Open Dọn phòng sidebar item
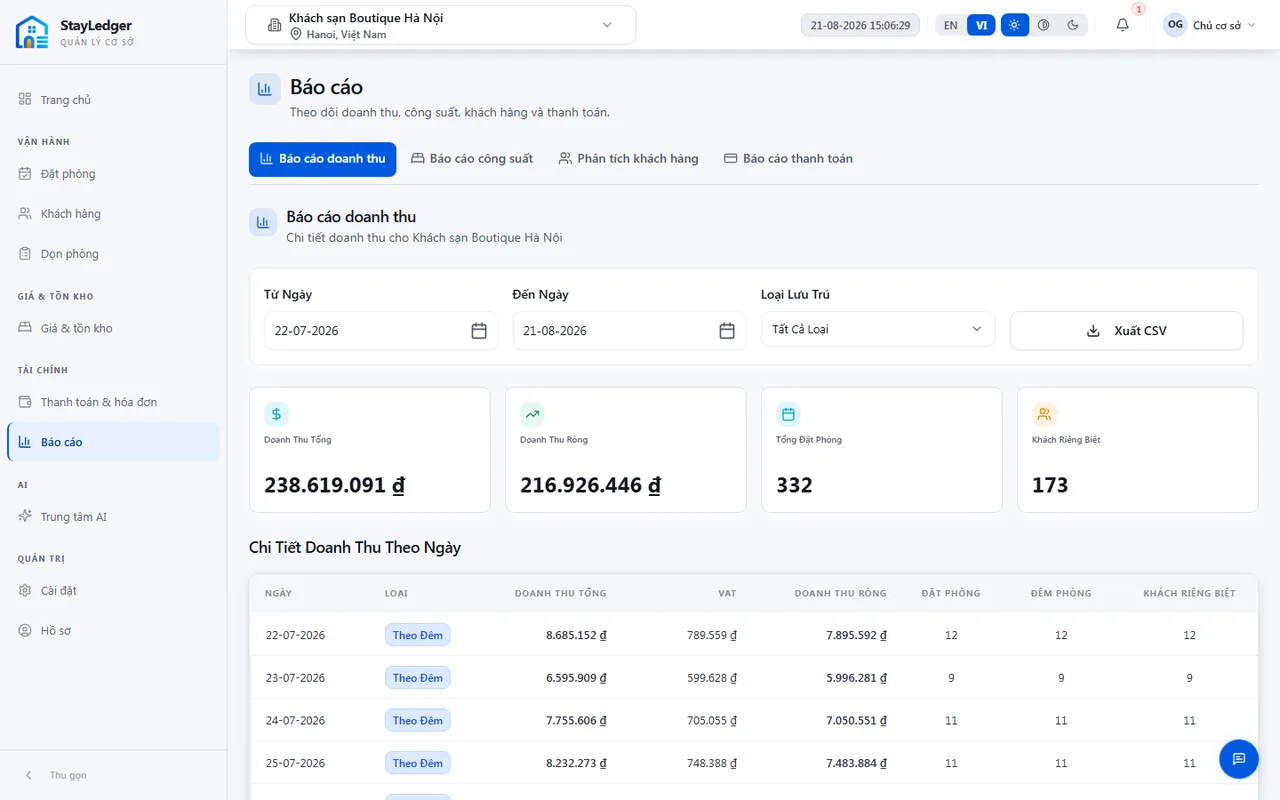The height and width of the screenshot is (800, 1280). [x=113, y=254]
